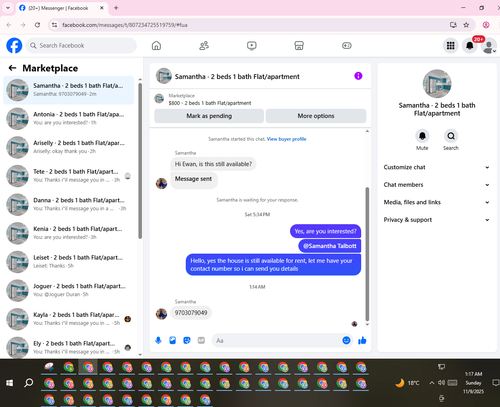Open the Facebook apps grid menu
Screen dimensions: 500x407
(x=451, y=46)
